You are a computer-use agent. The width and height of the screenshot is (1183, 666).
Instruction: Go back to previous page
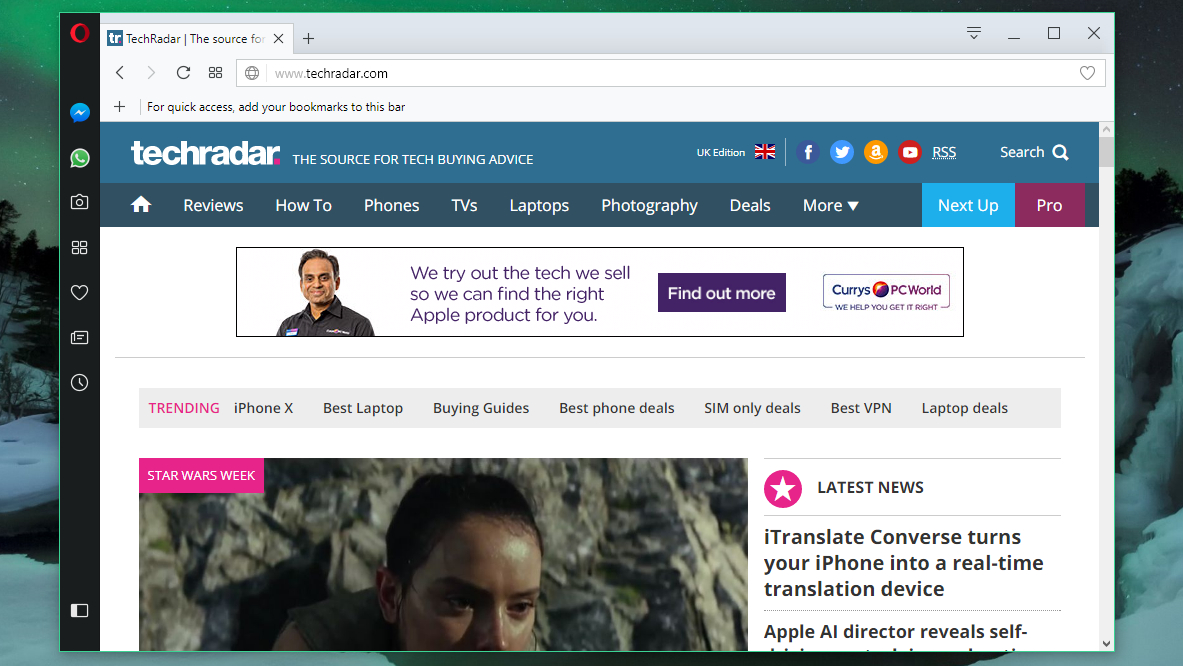point(120,72)
